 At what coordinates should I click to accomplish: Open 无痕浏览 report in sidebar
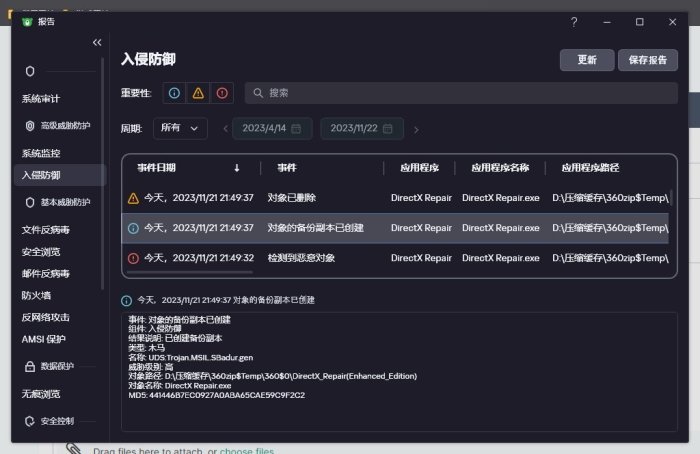point(41,394)
